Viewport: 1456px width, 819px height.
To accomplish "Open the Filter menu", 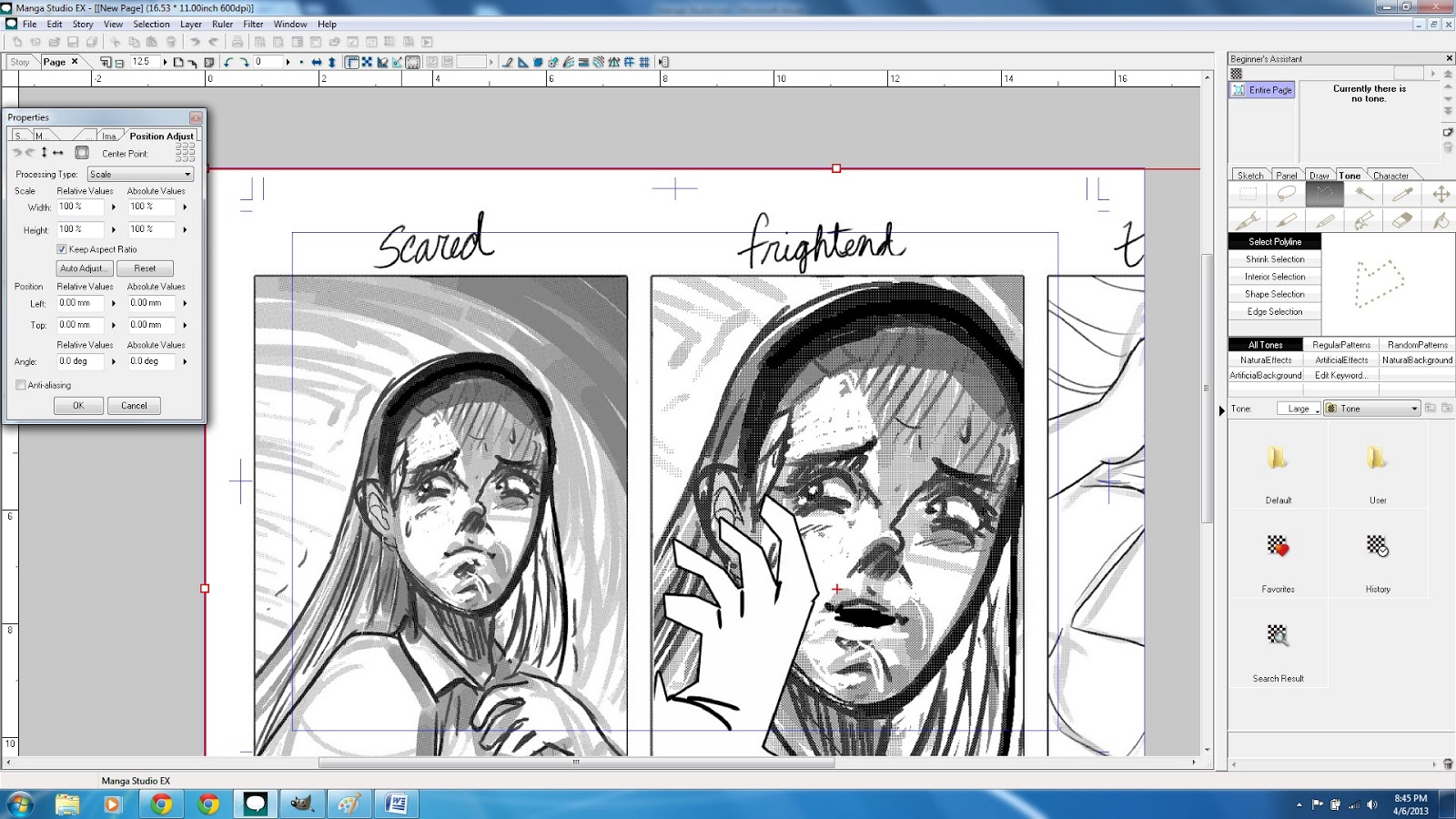I will coord(253,25).
